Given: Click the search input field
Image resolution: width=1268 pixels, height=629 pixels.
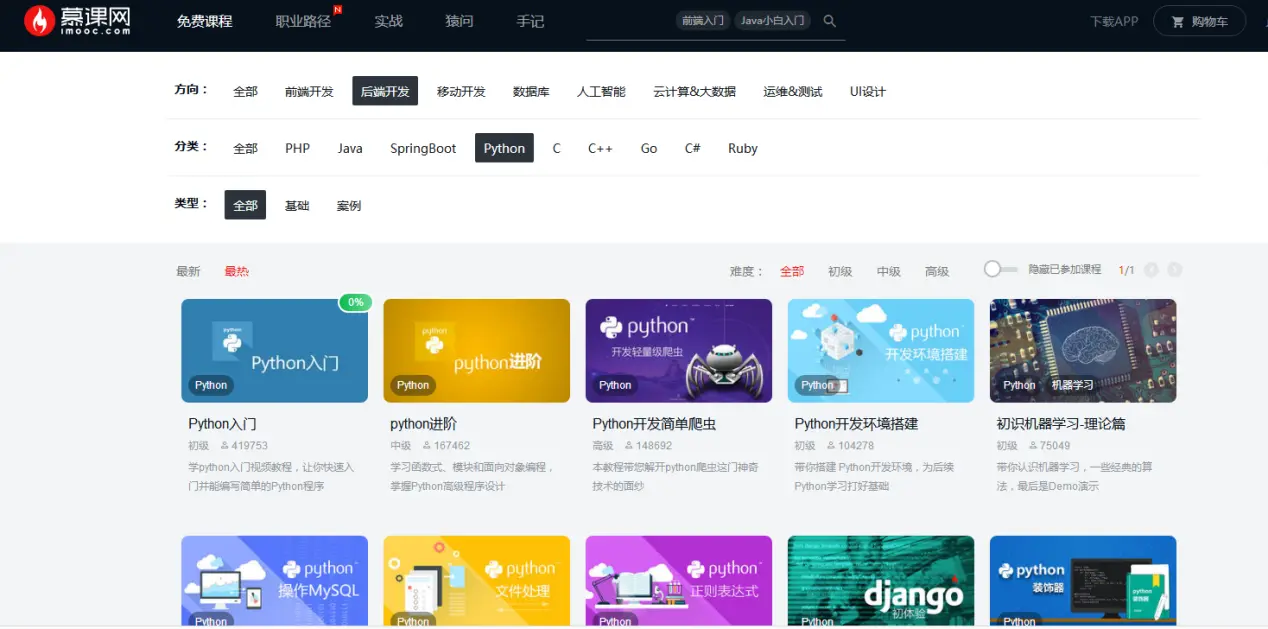Looking at the screenshot, I should 715,21.
